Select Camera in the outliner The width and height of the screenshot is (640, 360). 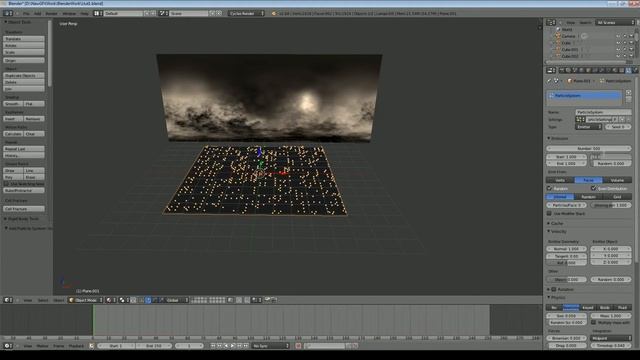[x=568, y=36]
